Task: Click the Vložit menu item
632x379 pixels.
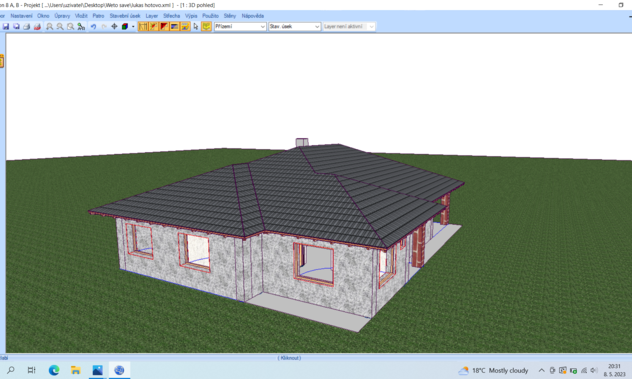Action: click(81, 16)
